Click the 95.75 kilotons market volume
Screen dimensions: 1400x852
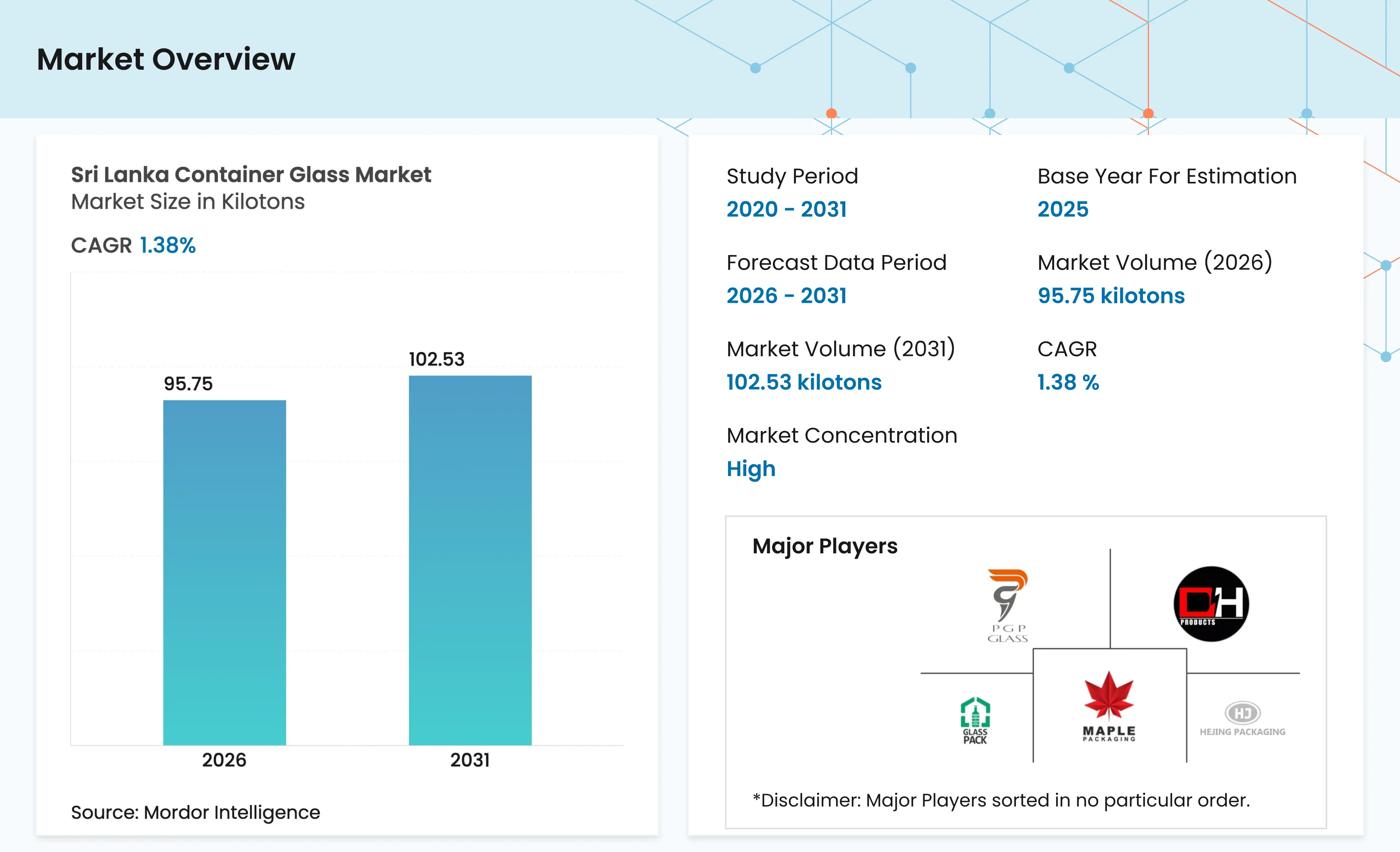pos(1111,296)
